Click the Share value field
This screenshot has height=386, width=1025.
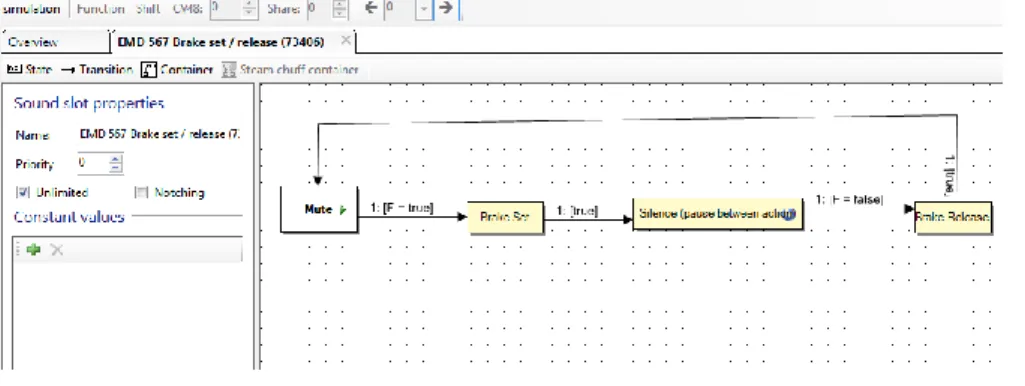[x=320, y=9]
